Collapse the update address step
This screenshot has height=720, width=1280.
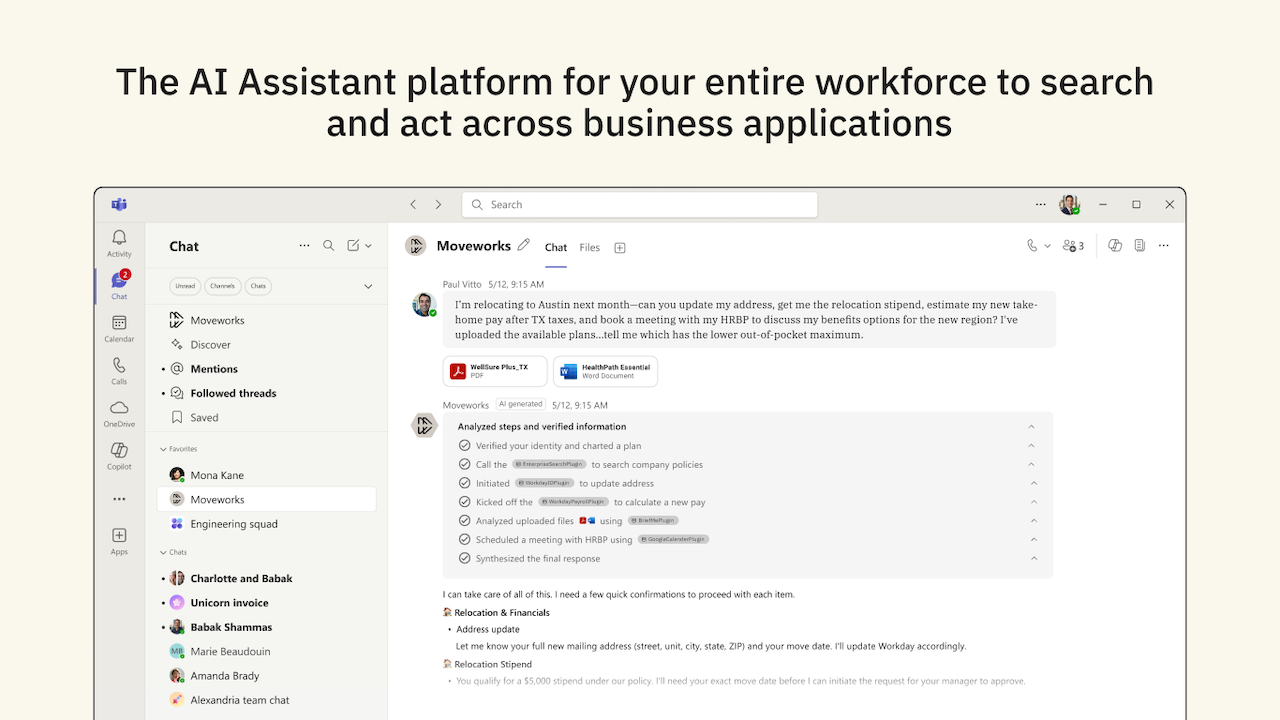(1033, 484)
